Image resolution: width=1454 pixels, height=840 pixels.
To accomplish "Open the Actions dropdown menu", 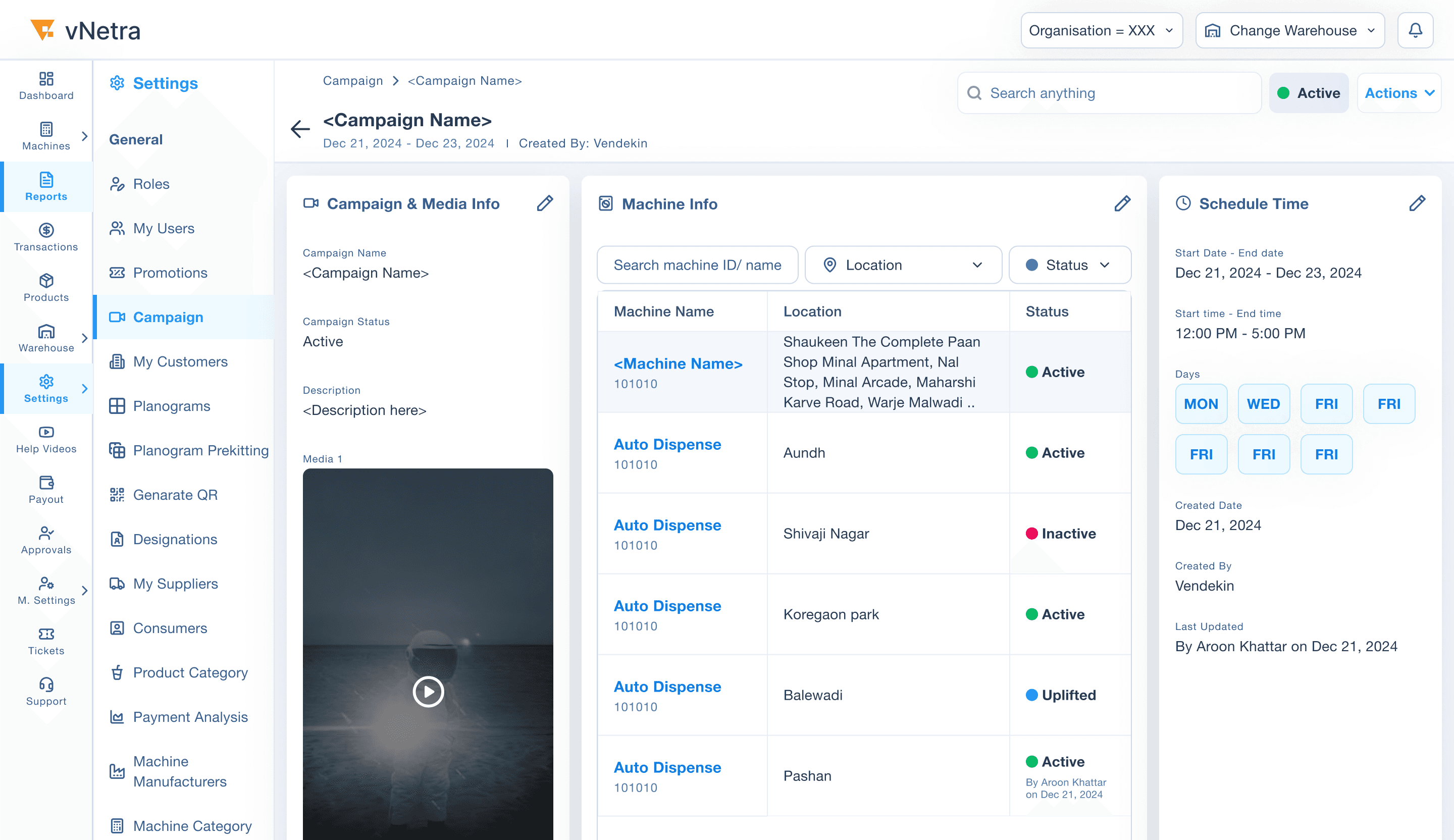I will pos(1398,93).
